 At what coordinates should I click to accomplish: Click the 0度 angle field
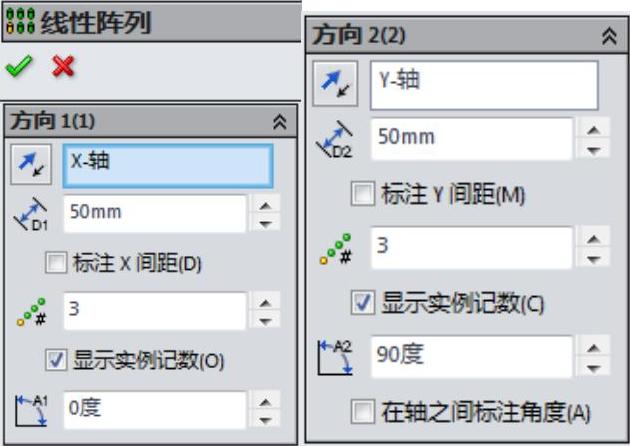point(155,410)
